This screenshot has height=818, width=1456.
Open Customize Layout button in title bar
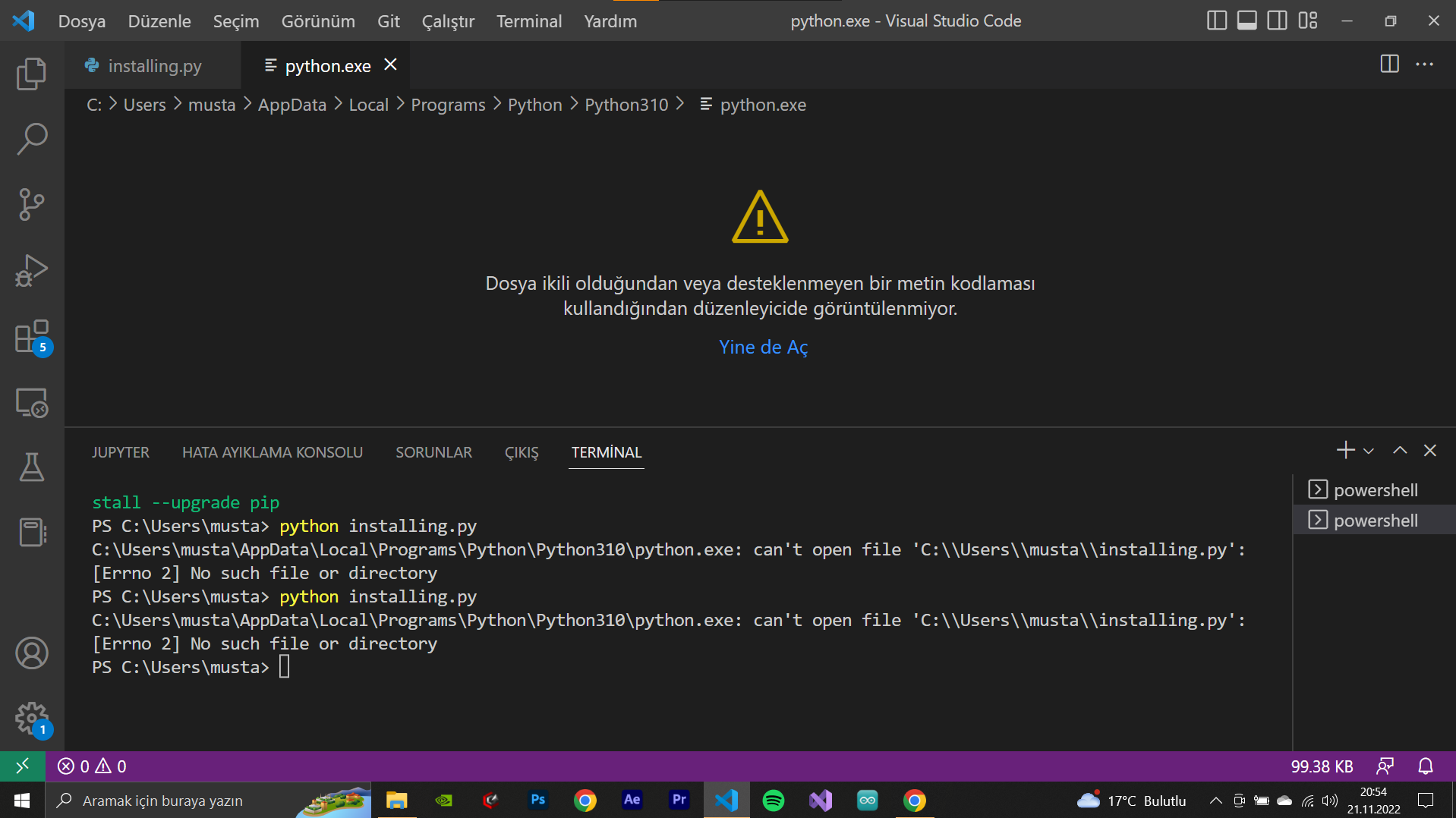1308,20
